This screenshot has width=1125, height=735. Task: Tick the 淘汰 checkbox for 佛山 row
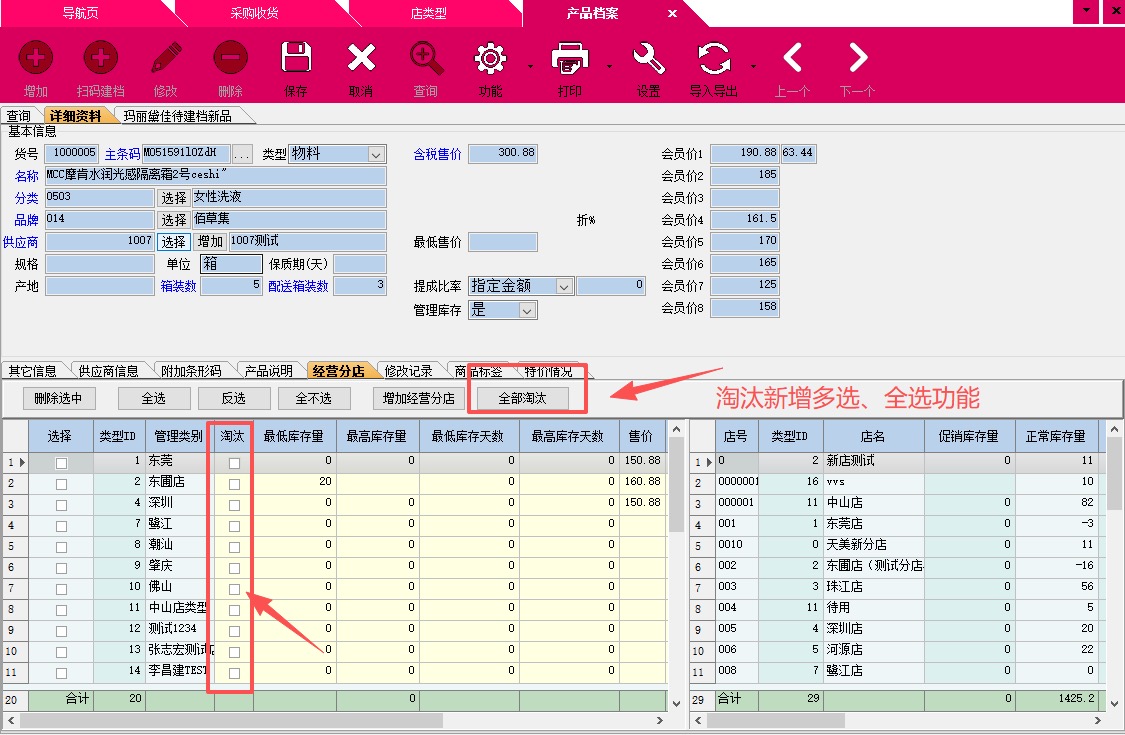pyautogui.click(x=234, y=589)
